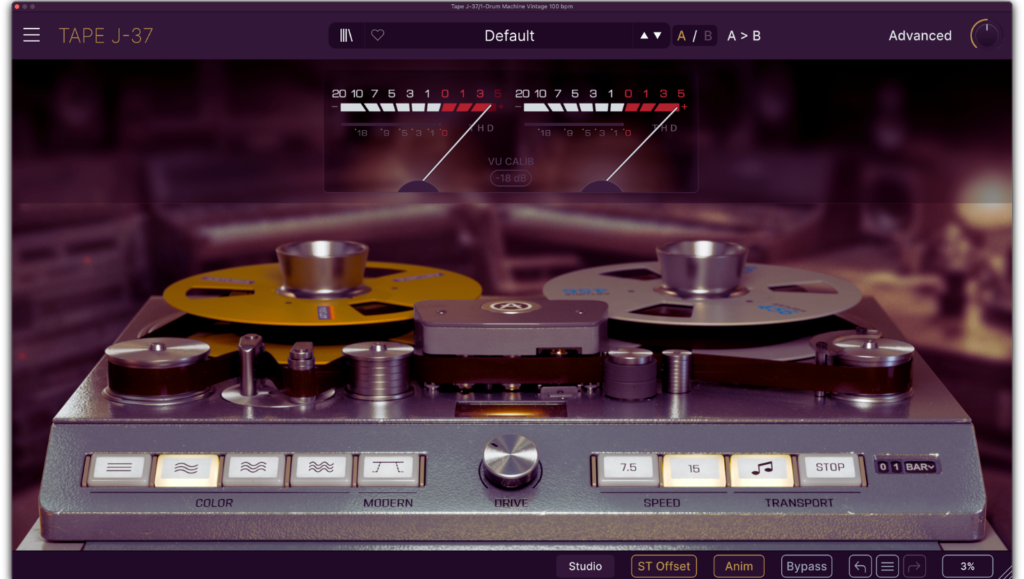Open Studio settings
This screenshot has height=579, width=1024.
pos(584,566)
